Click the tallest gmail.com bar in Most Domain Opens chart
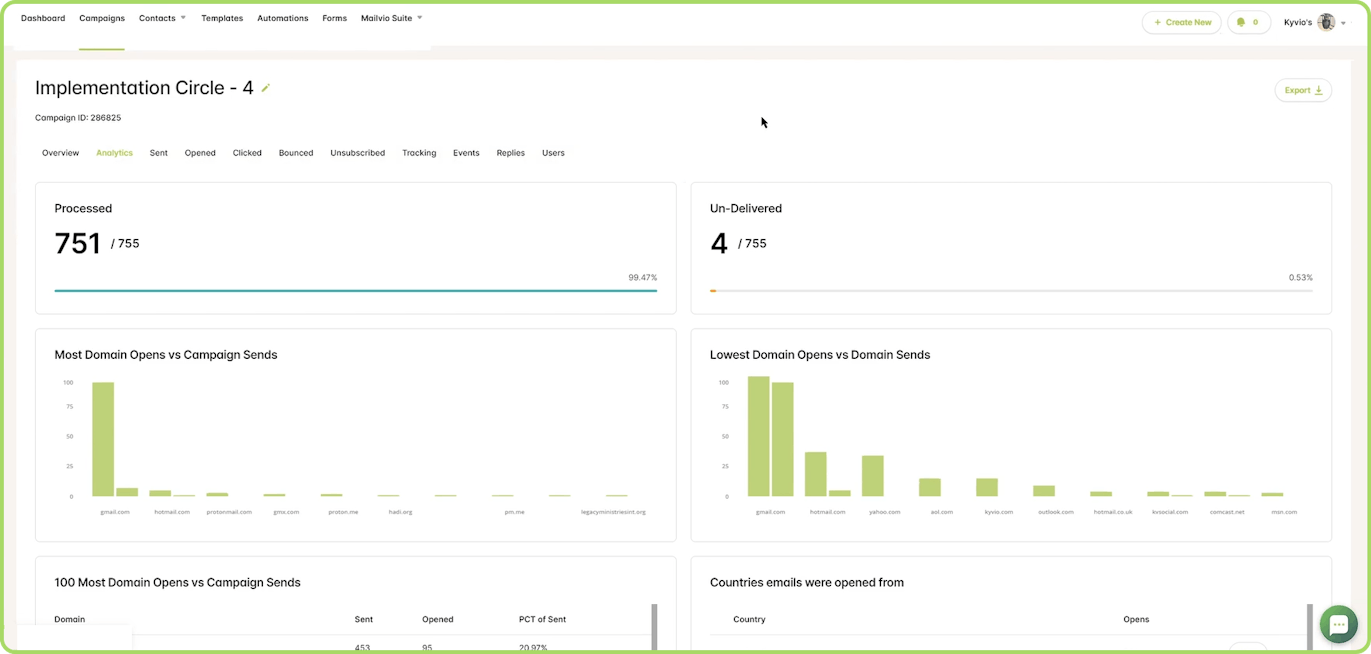 point(103,440)
